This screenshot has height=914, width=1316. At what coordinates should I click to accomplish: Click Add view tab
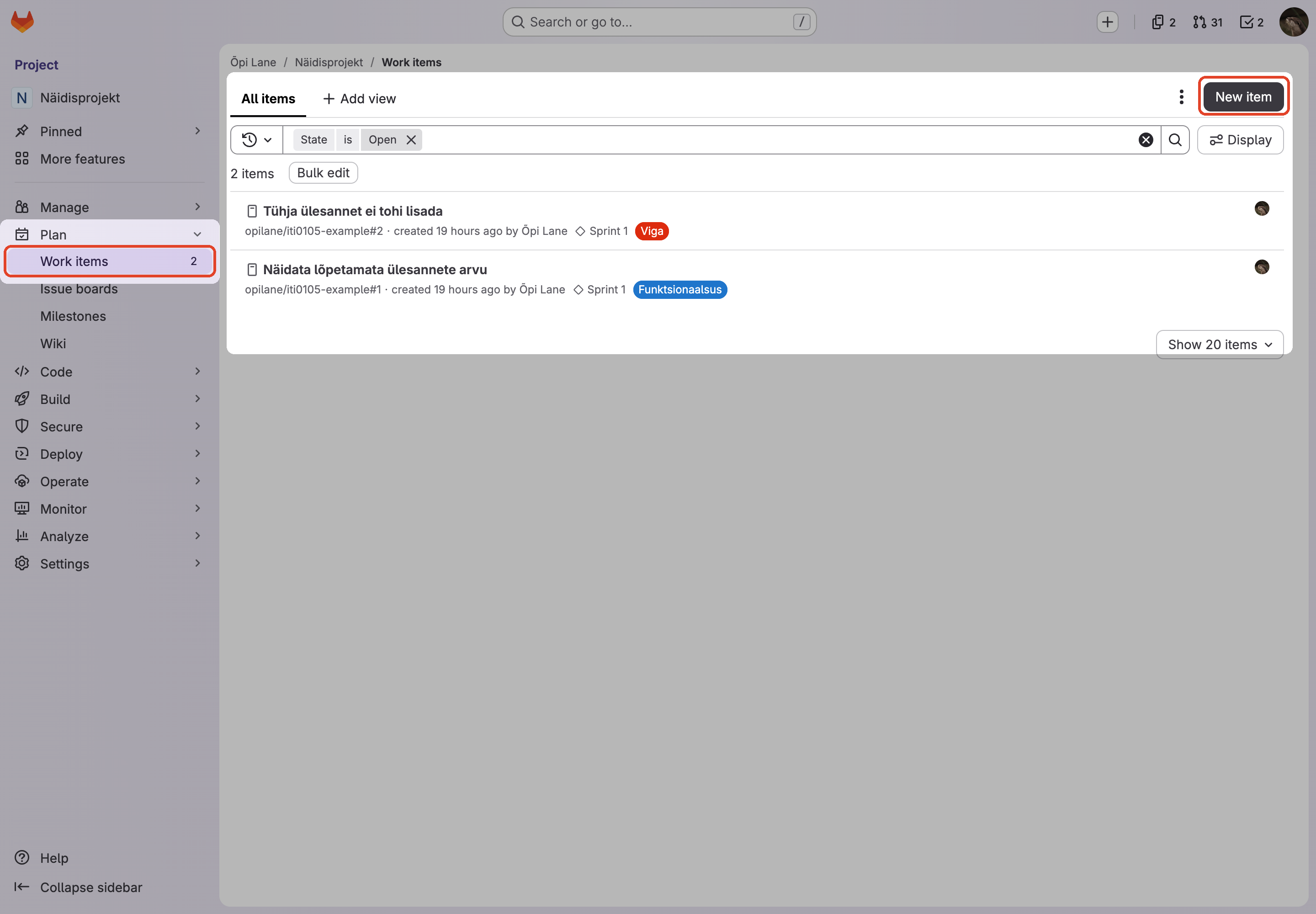point(359,99)
